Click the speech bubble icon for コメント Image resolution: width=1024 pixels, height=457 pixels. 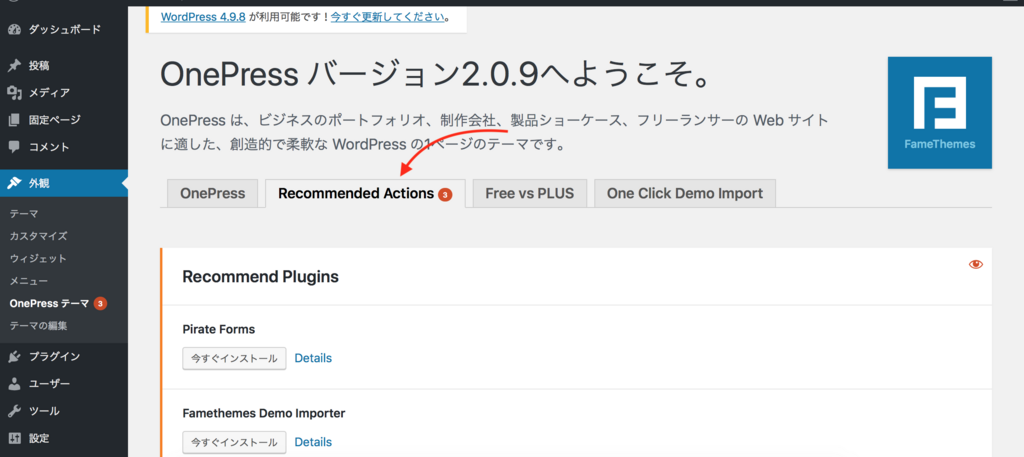click(14, 147)
